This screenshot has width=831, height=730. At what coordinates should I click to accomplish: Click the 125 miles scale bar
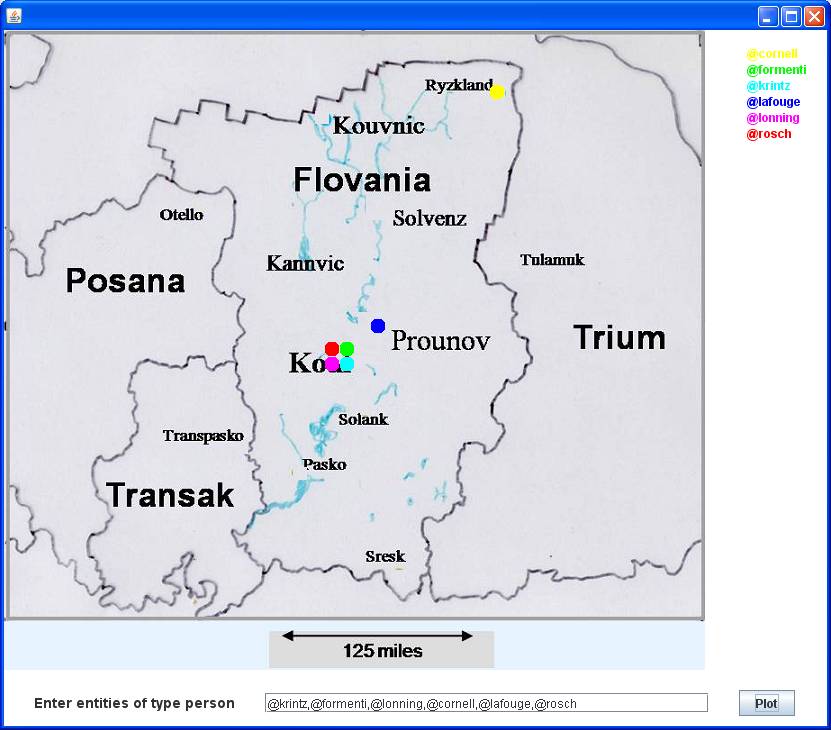tap(381, 649)
